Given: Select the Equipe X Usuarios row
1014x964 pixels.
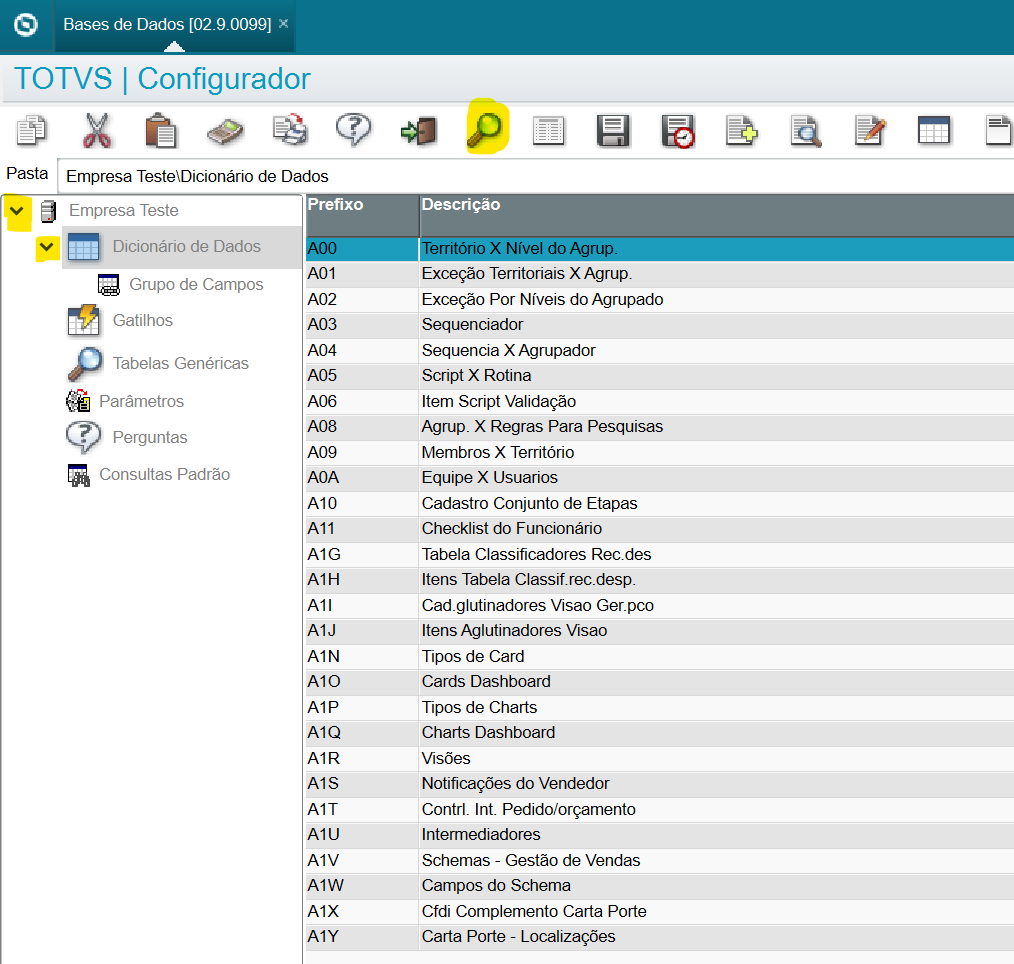Looking at the screenshot, I should [x=660, y=478].
